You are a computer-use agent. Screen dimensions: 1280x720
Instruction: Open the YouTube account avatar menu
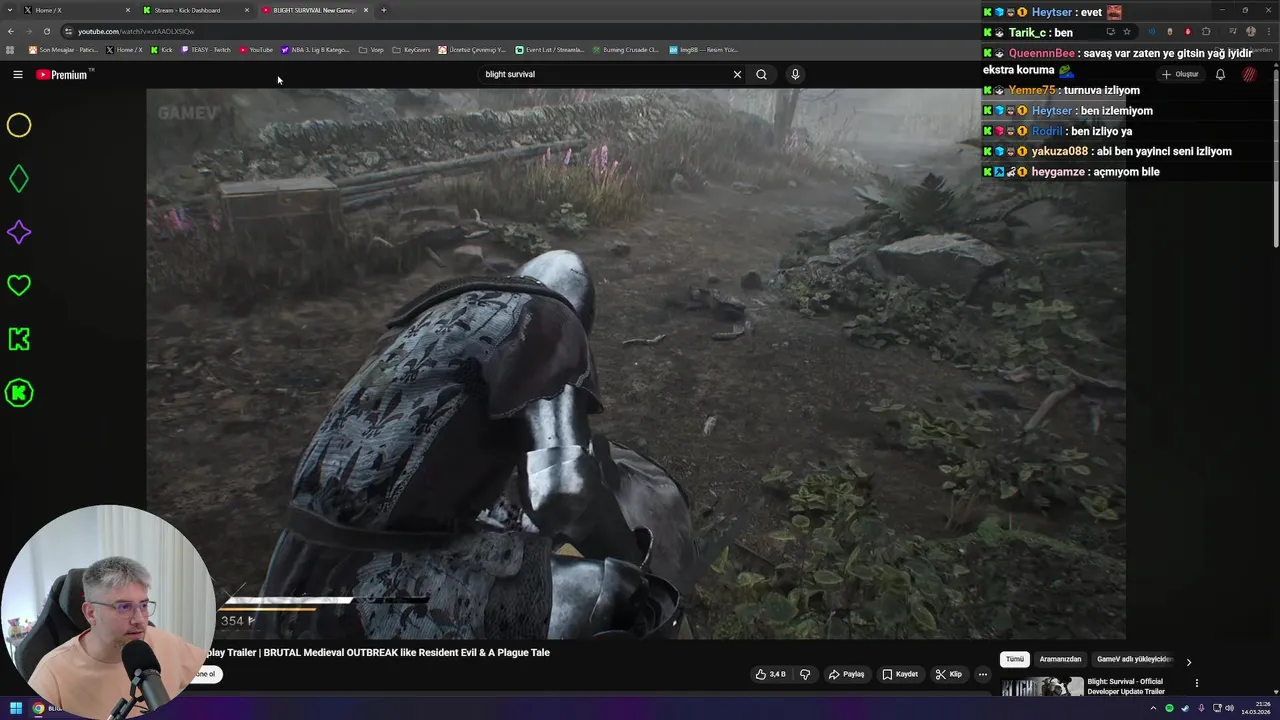(1249, 74)
